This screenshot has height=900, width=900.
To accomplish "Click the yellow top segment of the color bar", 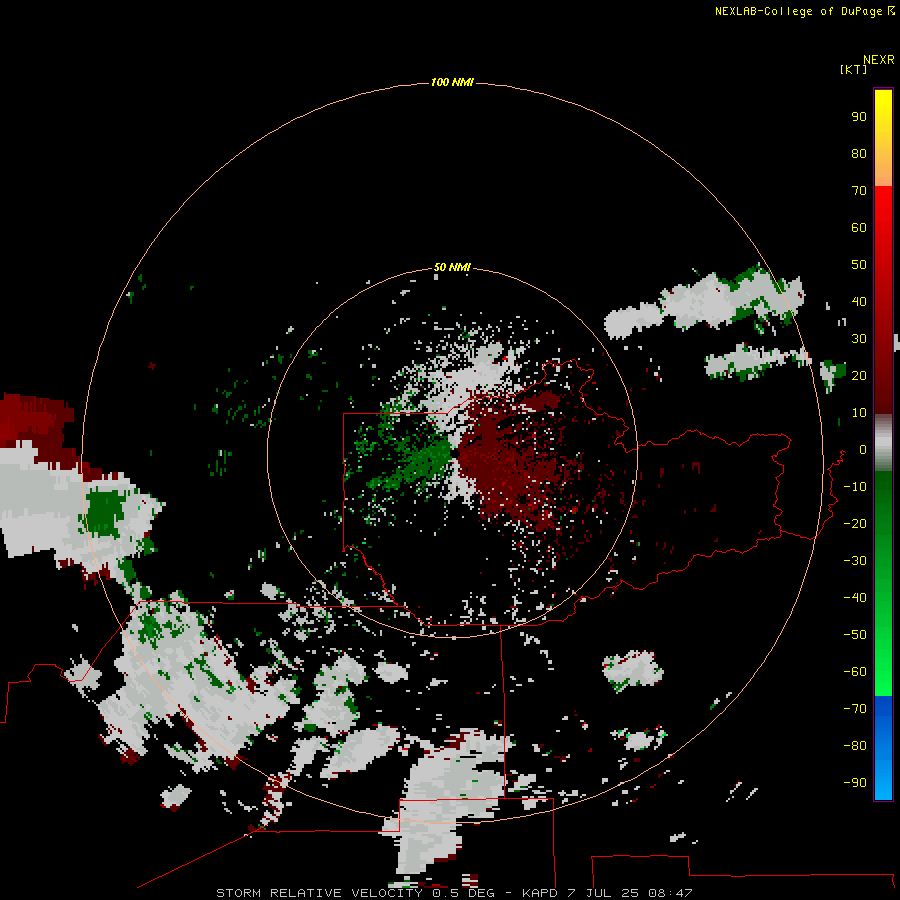I will 883,138.
